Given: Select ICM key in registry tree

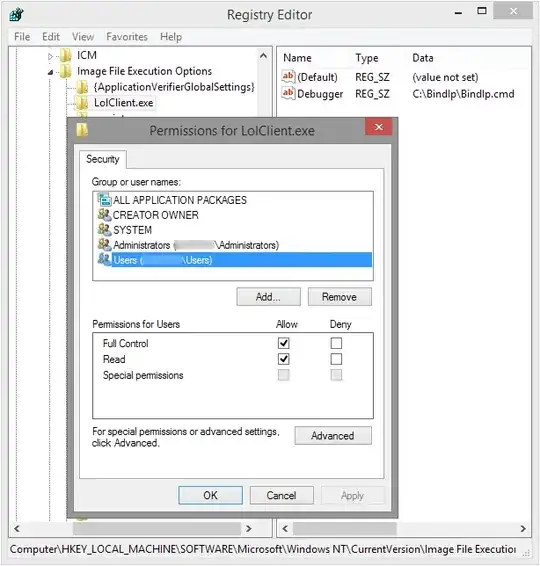Looking at the screenshot, I should click(87, 55).
